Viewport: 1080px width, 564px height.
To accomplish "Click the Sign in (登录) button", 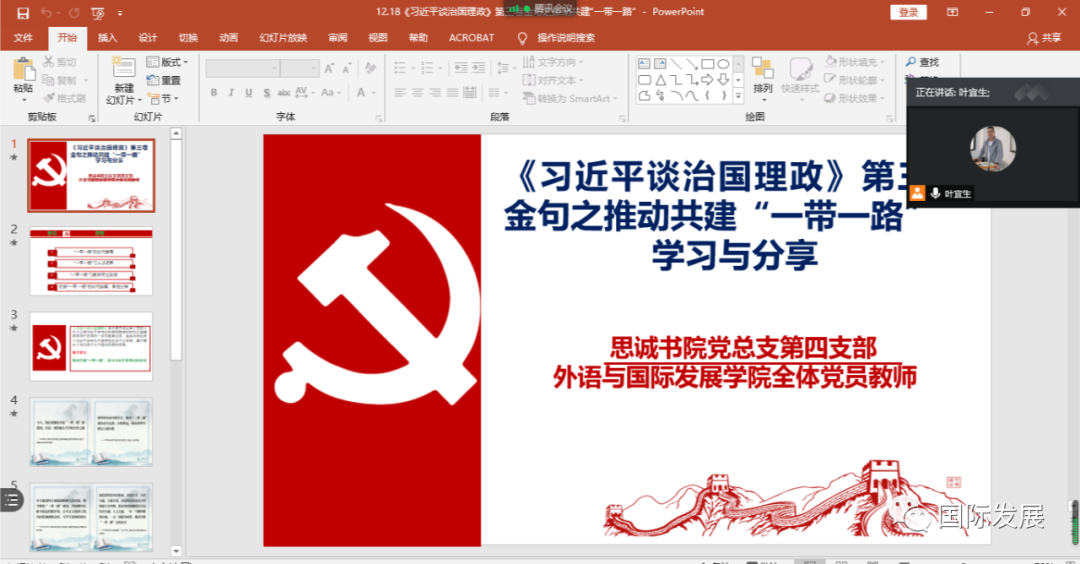I will point(908,12).
